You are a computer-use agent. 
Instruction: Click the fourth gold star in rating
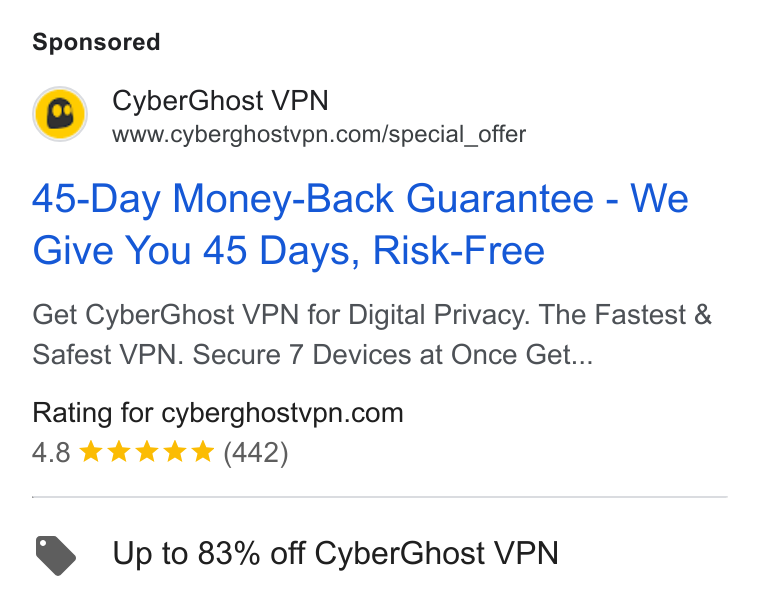pos(175,452)
